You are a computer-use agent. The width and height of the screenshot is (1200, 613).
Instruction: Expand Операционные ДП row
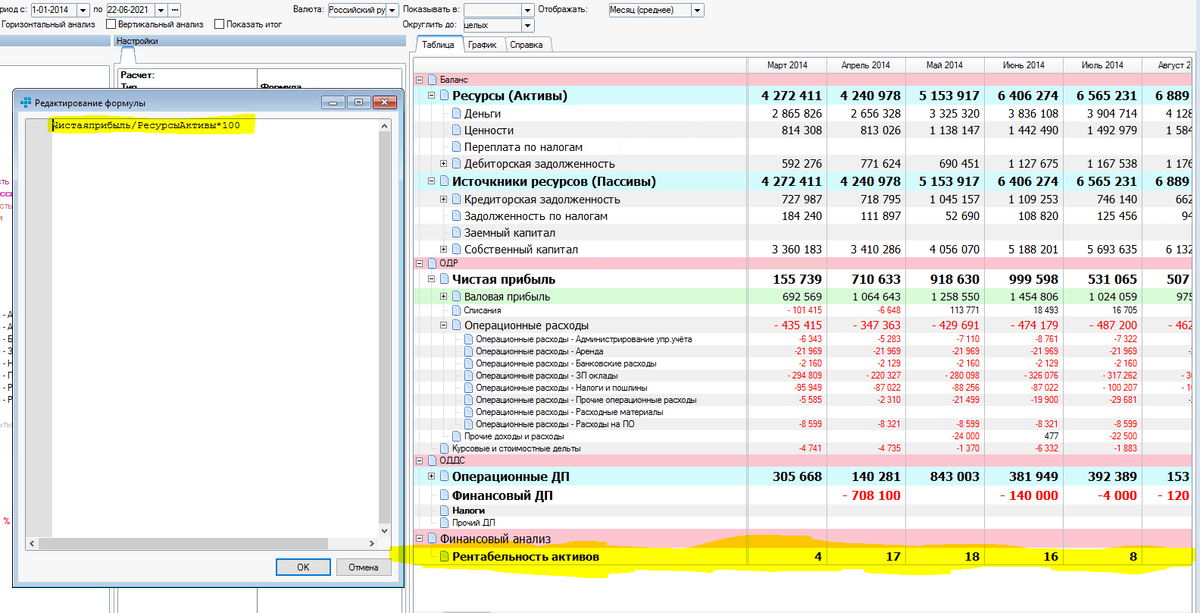pyautogui.click(x=431, y=477)
